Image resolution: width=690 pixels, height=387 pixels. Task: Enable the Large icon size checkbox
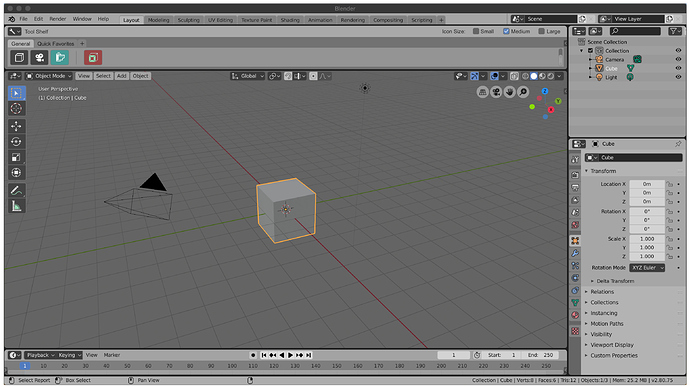(x=542, y=31)
